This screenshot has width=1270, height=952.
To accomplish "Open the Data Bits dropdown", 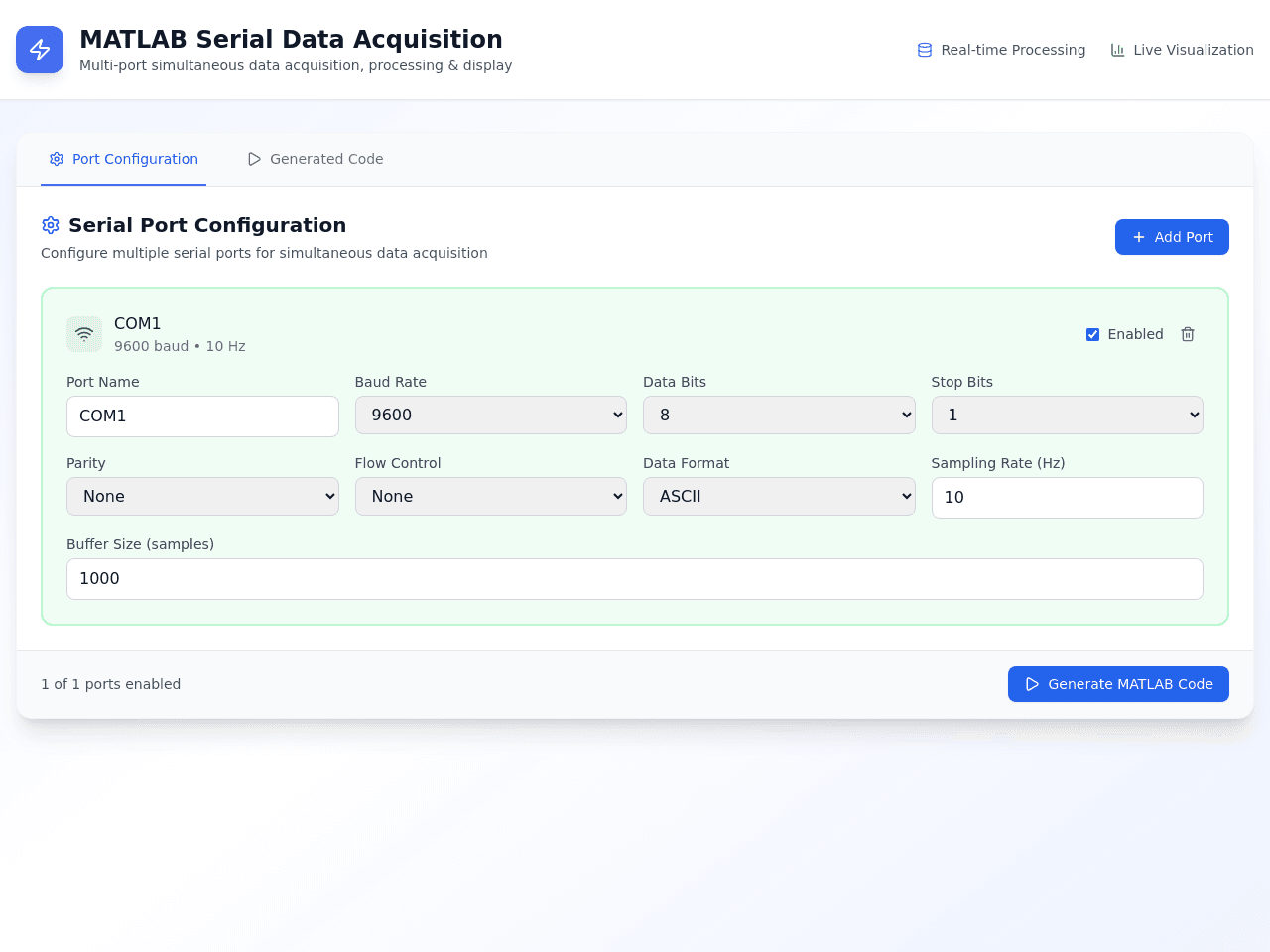I will pyautogui.click(x=779, y=415).
